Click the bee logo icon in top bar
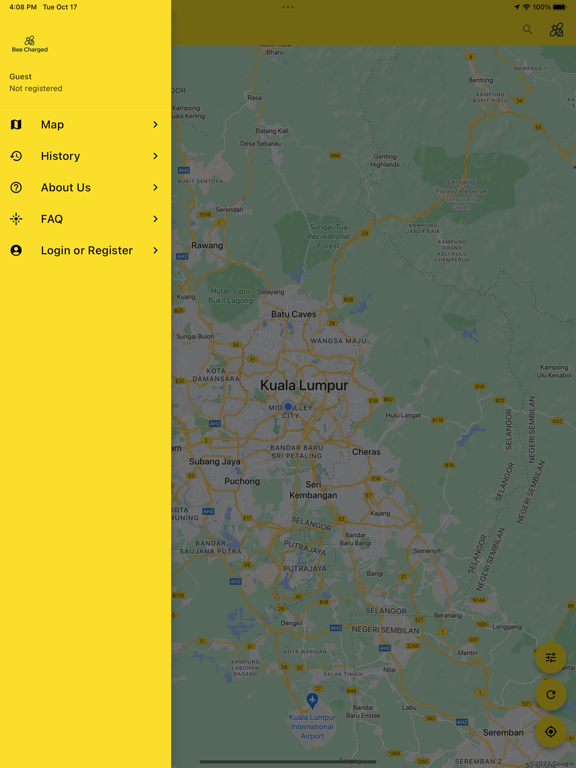 pyautogui.click(x=556, y=30)
